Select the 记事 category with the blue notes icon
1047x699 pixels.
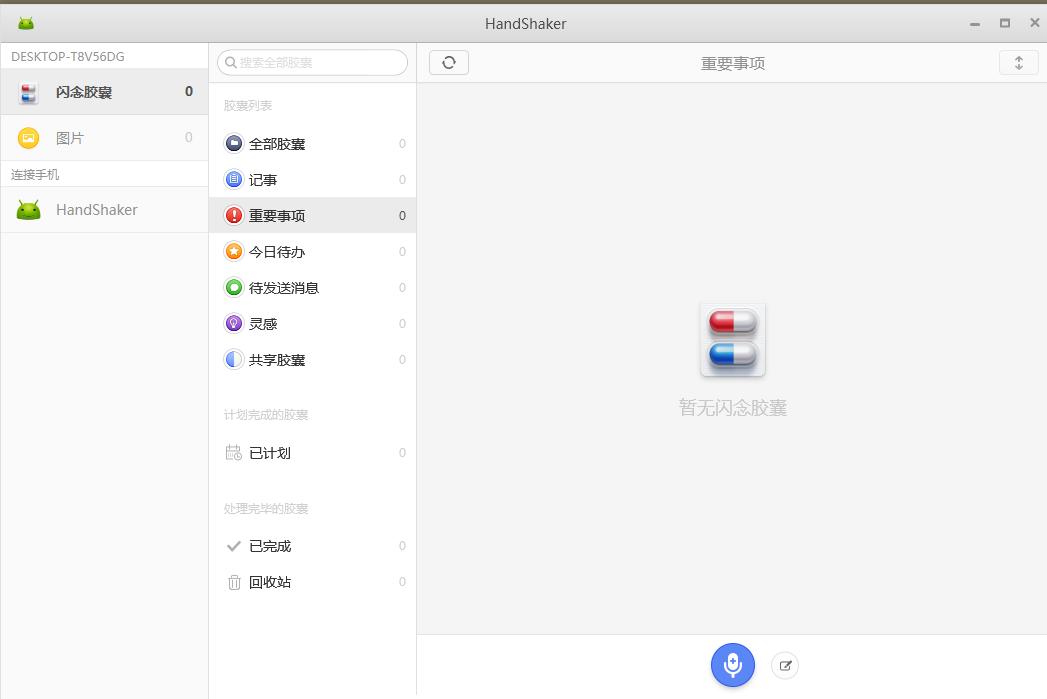pyautogui.click(x=262, y=179)
